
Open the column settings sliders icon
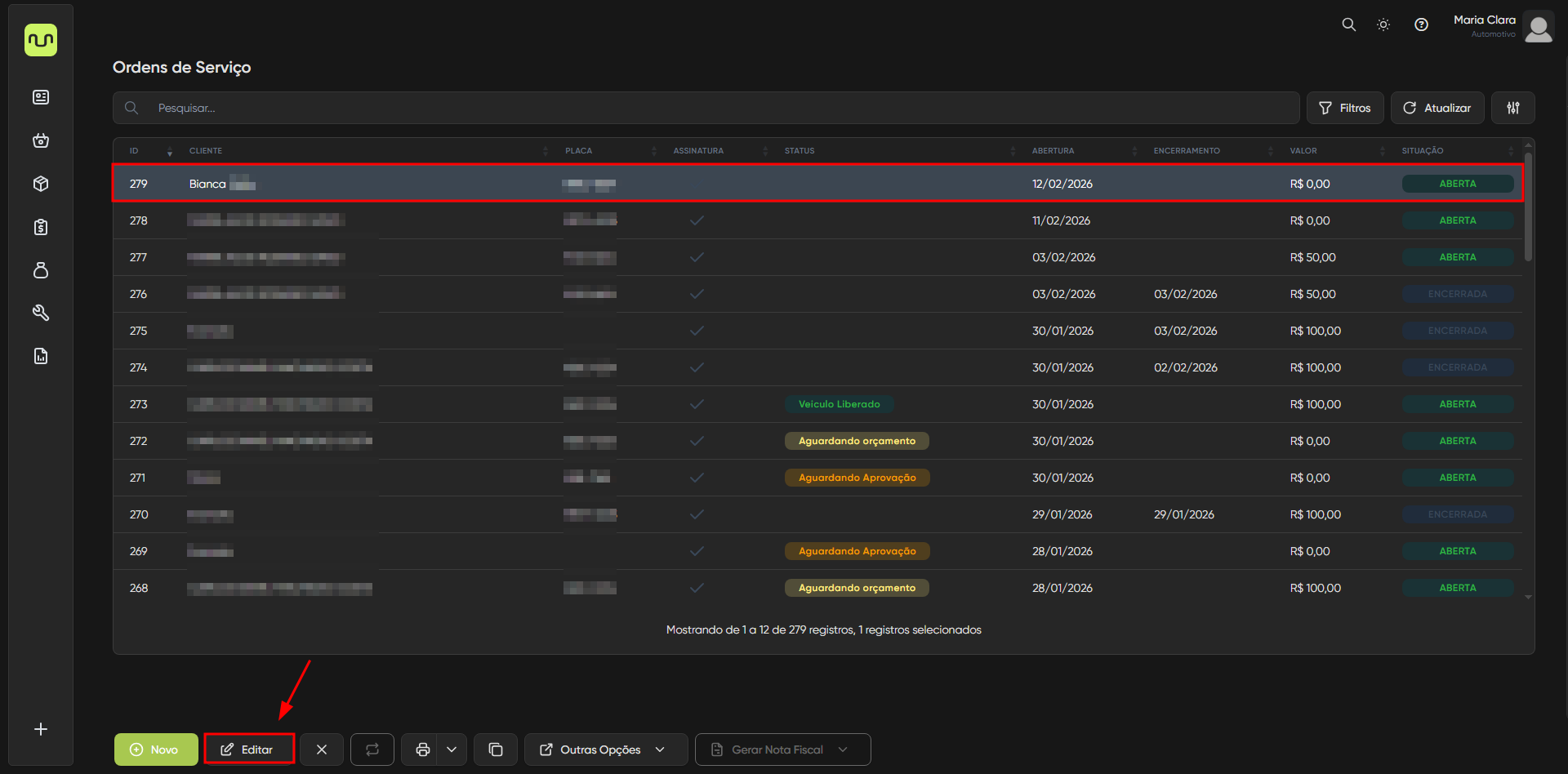(x=1512, y=108)
